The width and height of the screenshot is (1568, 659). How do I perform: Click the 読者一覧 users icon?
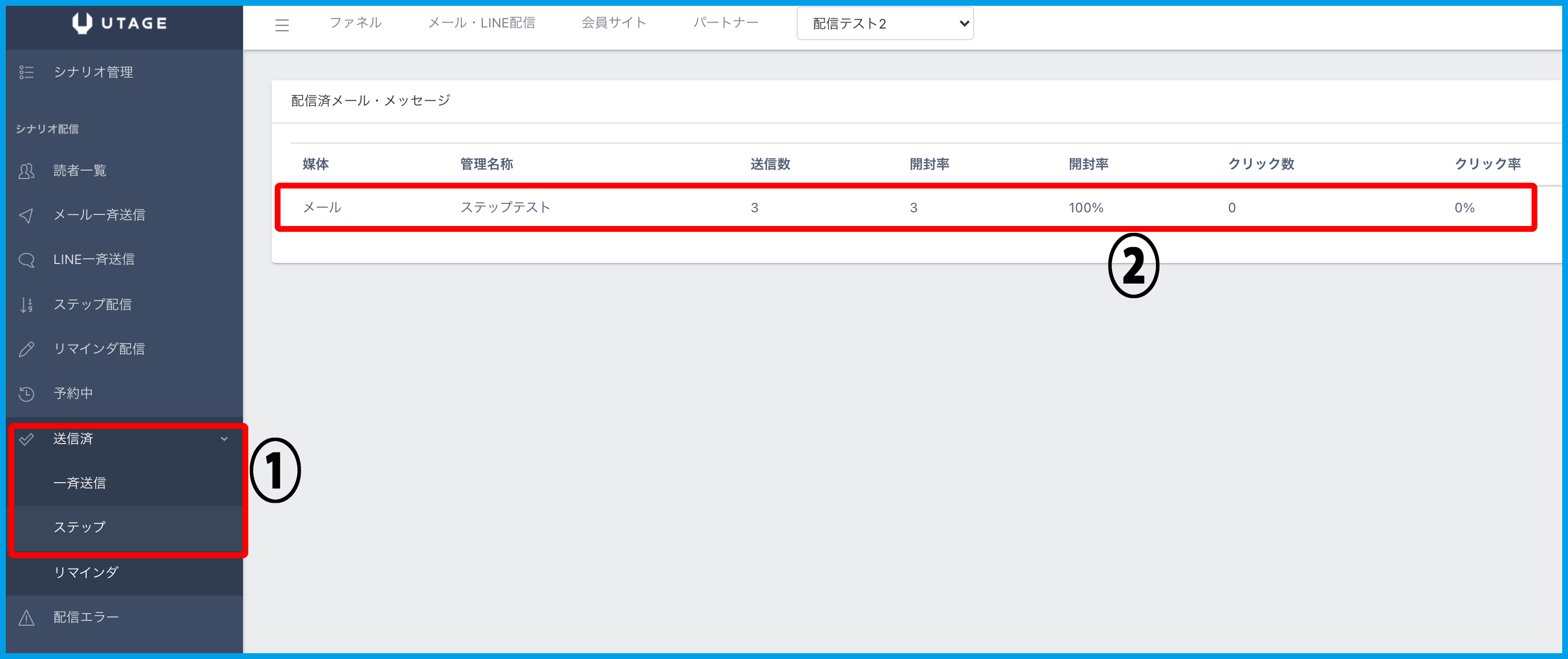(26, 171)
